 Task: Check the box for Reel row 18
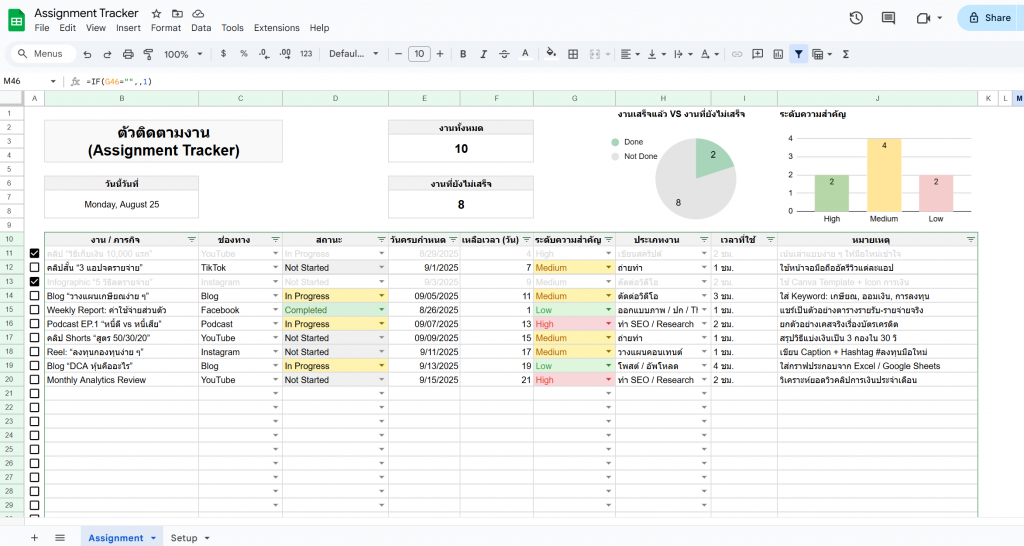(35, 351)
